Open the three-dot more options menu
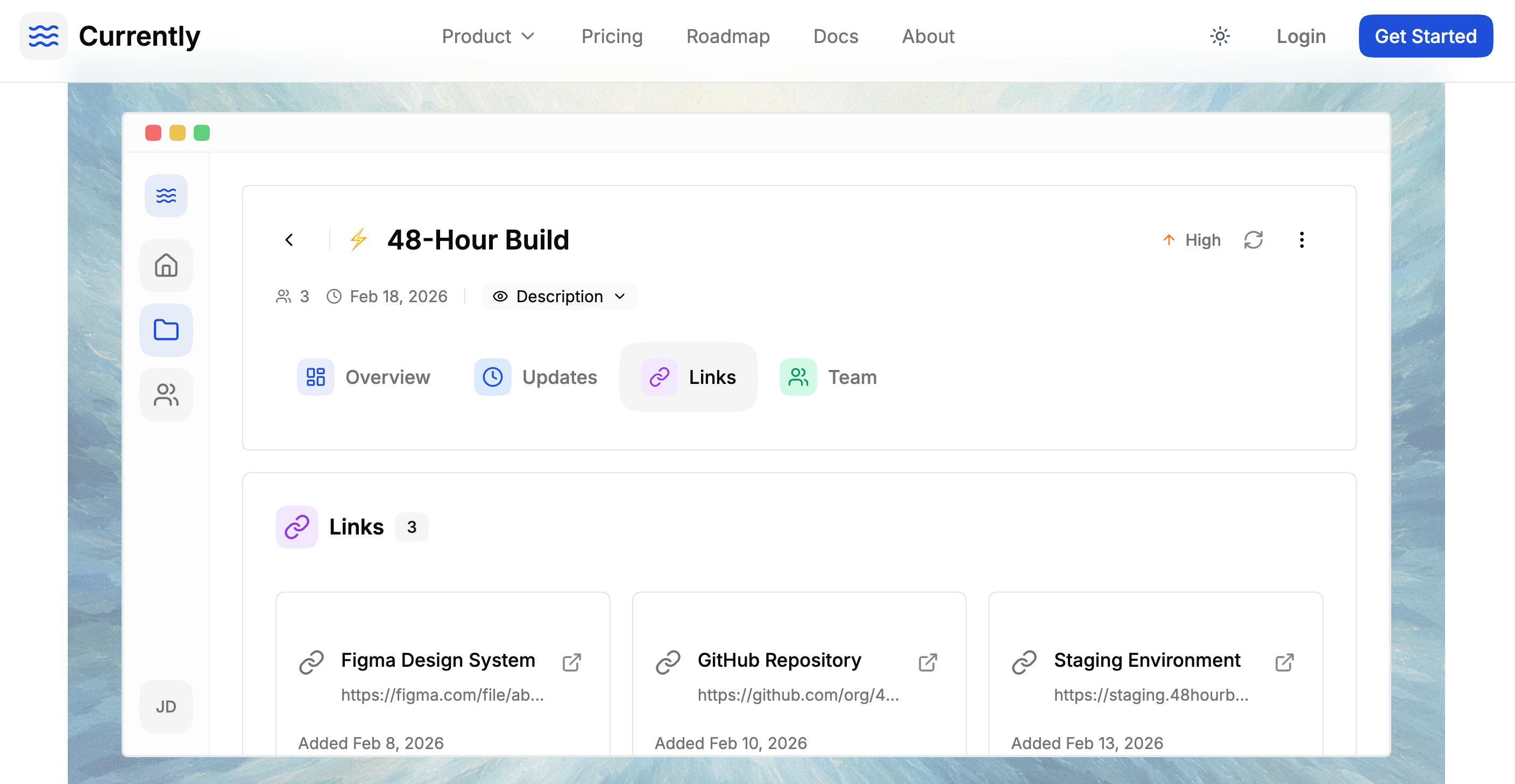The image size is (1515, 784). [1301, 240]
